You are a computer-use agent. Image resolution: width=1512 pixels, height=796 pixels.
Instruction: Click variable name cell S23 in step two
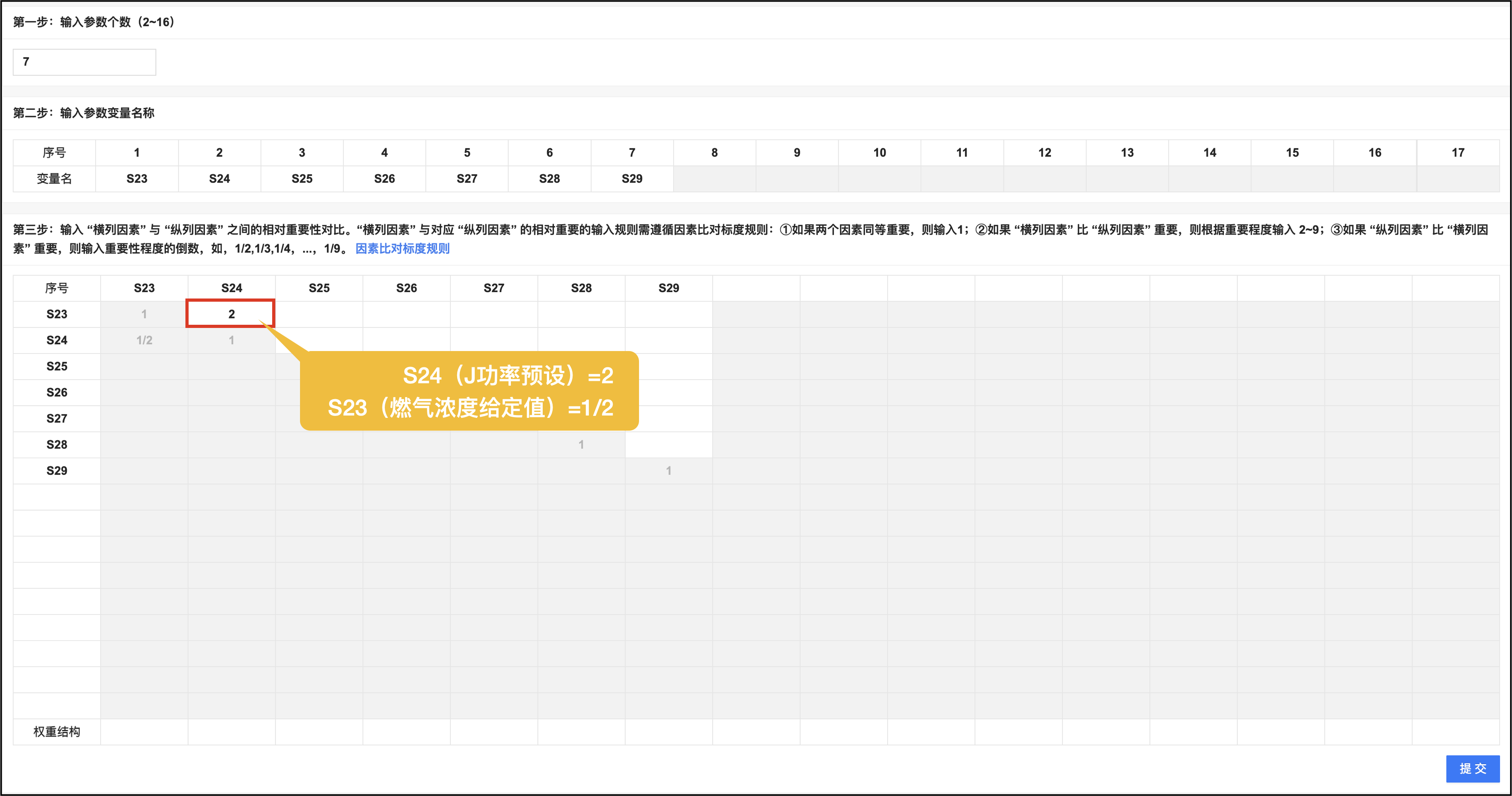(x=137, y=178)
